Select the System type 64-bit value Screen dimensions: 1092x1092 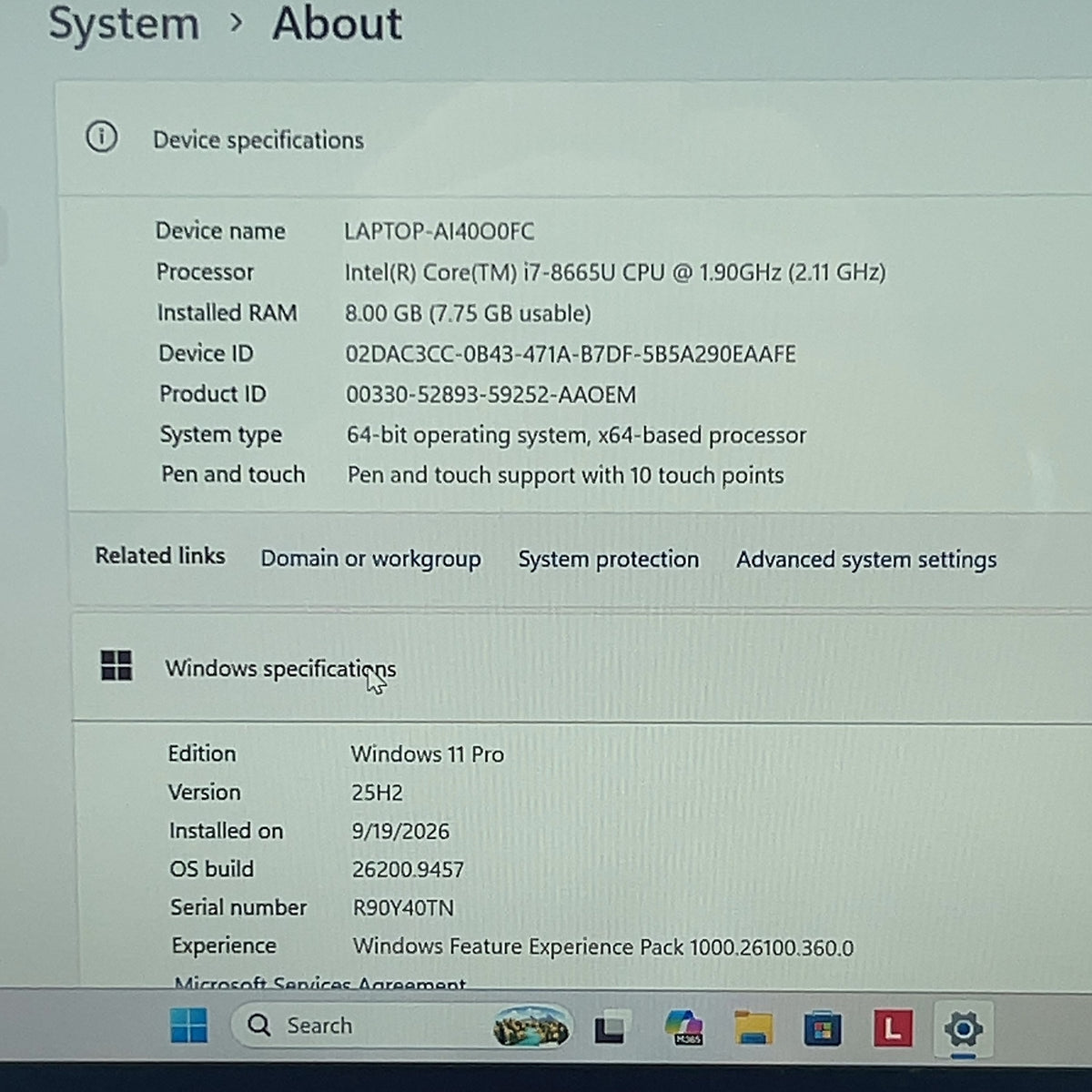576,435
